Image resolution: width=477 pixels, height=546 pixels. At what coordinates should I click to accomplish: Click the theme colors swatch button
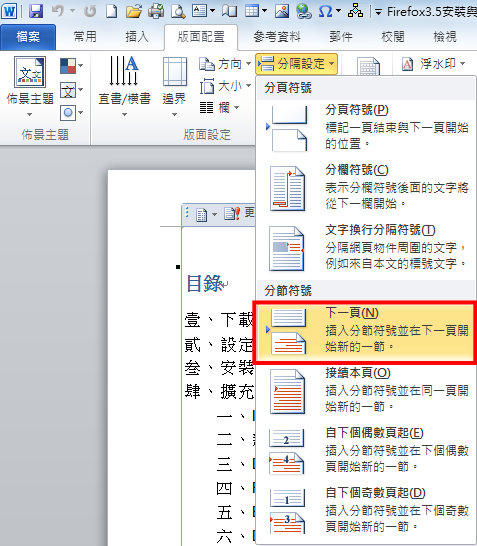coord(71,66)
